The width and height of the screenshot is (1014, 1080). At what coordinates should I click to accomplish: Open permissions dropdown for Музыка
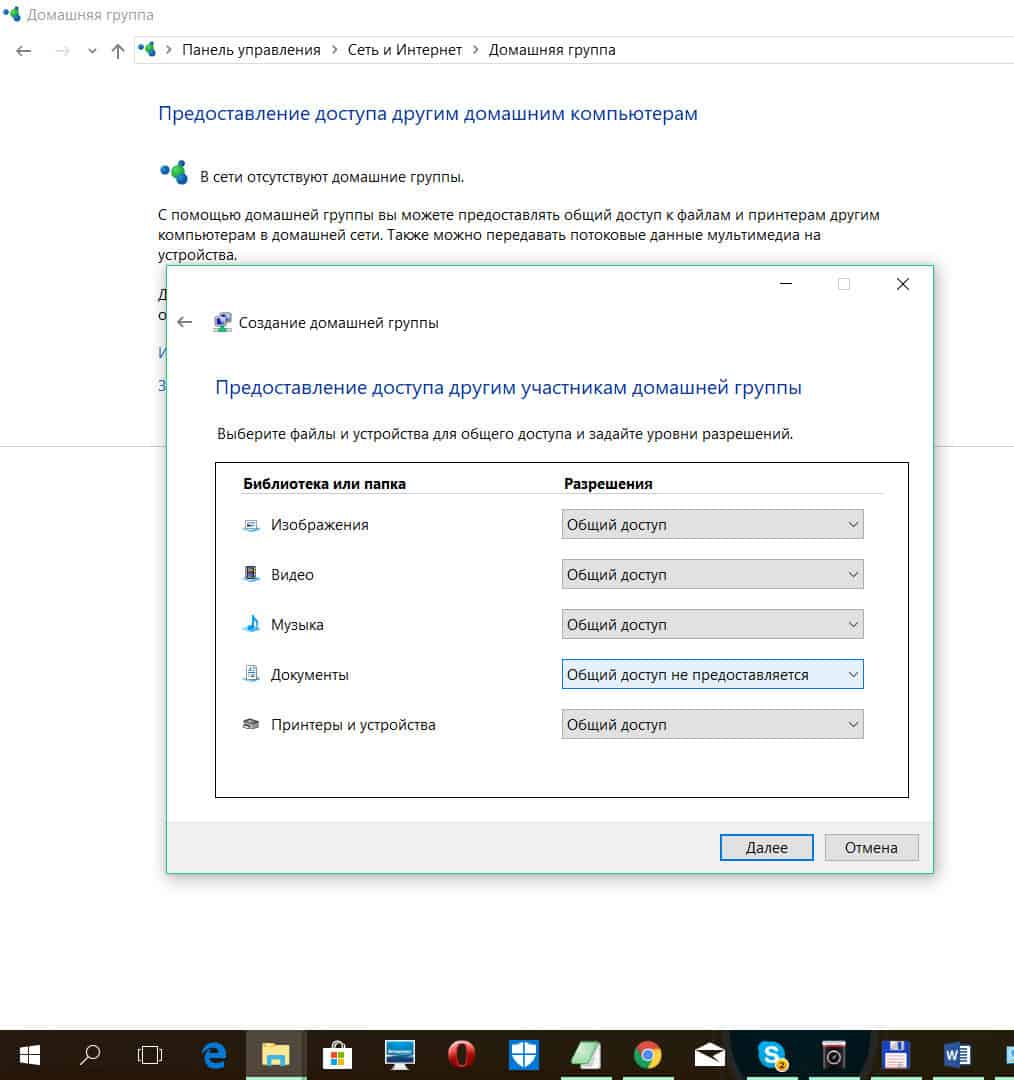point(712,624)
